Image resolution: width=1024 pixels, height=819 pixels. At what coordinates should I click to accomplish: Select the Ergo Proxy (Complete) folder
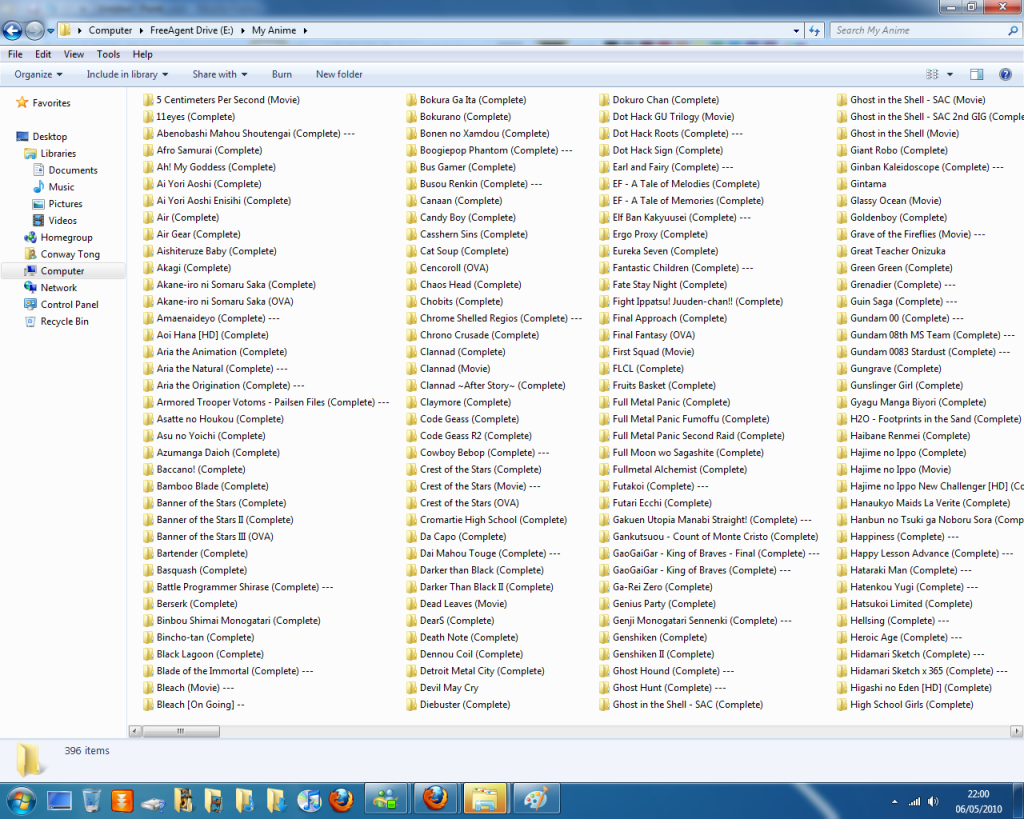point(653,234)
